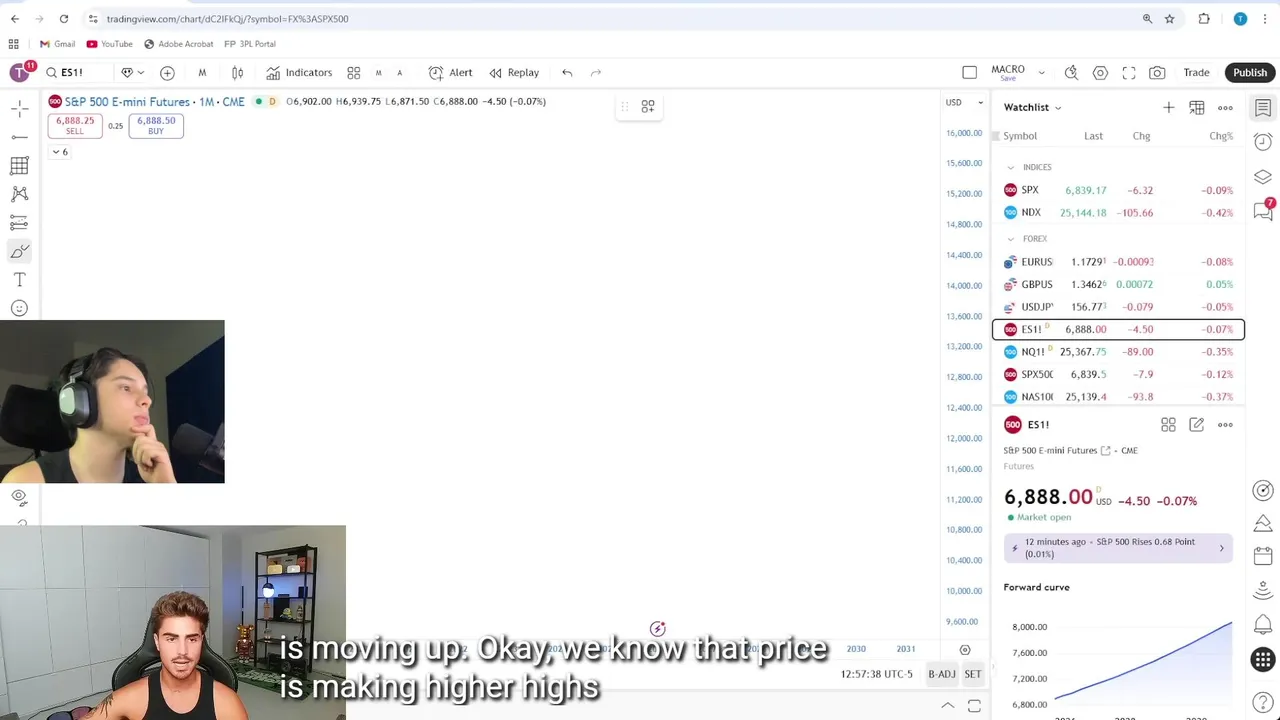Undo the last chart action
The image size is (1280, 720).
(567, 73)
